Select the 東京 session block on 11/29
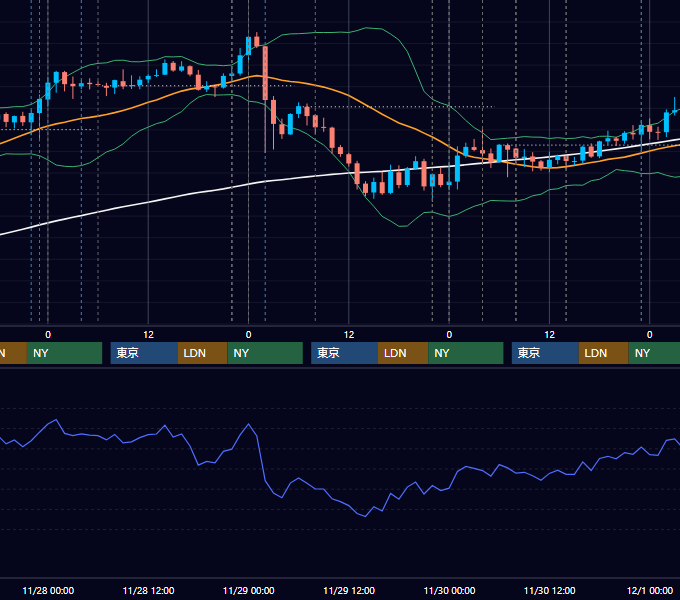 coord(344,353)
